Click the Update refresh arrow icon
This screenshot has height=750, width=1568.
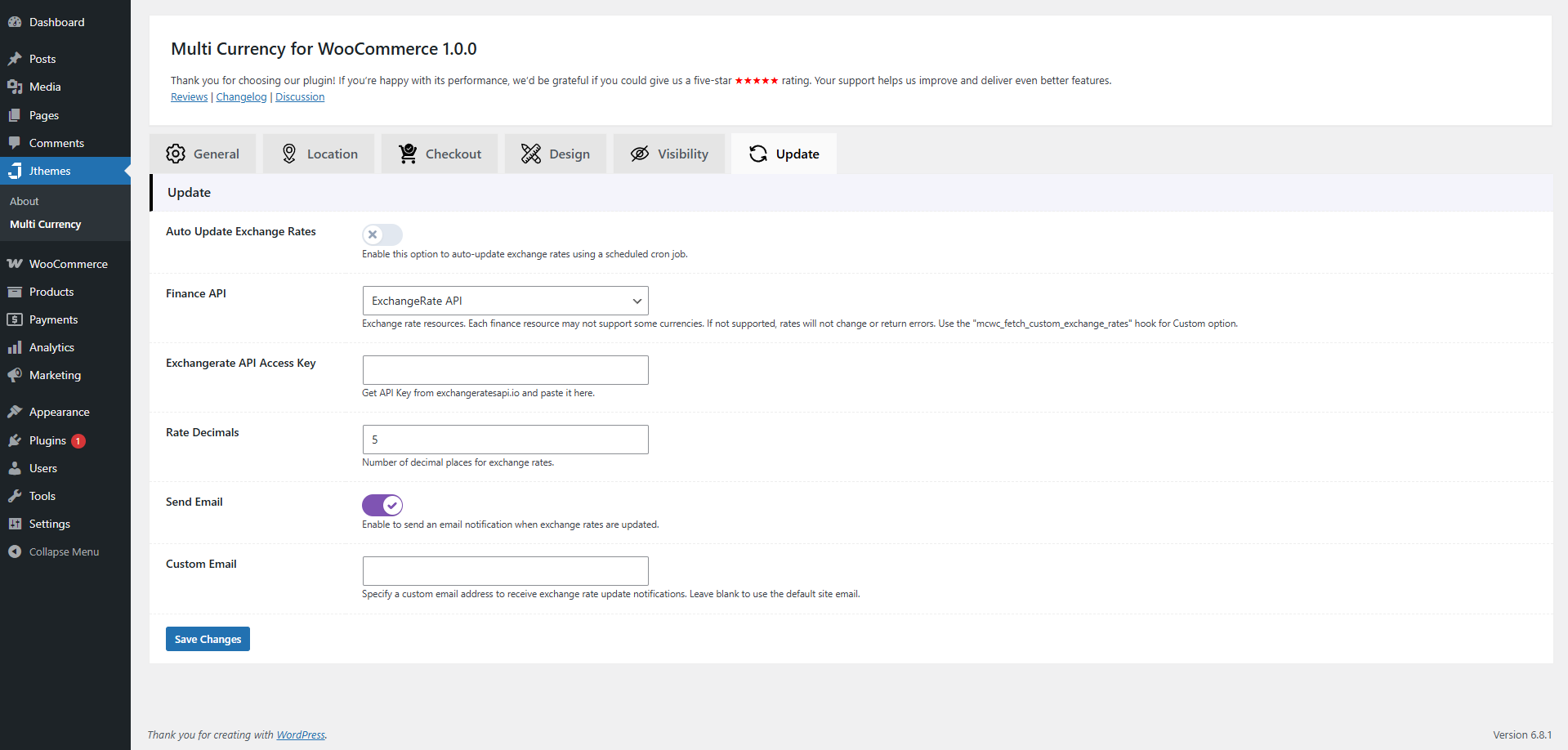pos(756,153)
